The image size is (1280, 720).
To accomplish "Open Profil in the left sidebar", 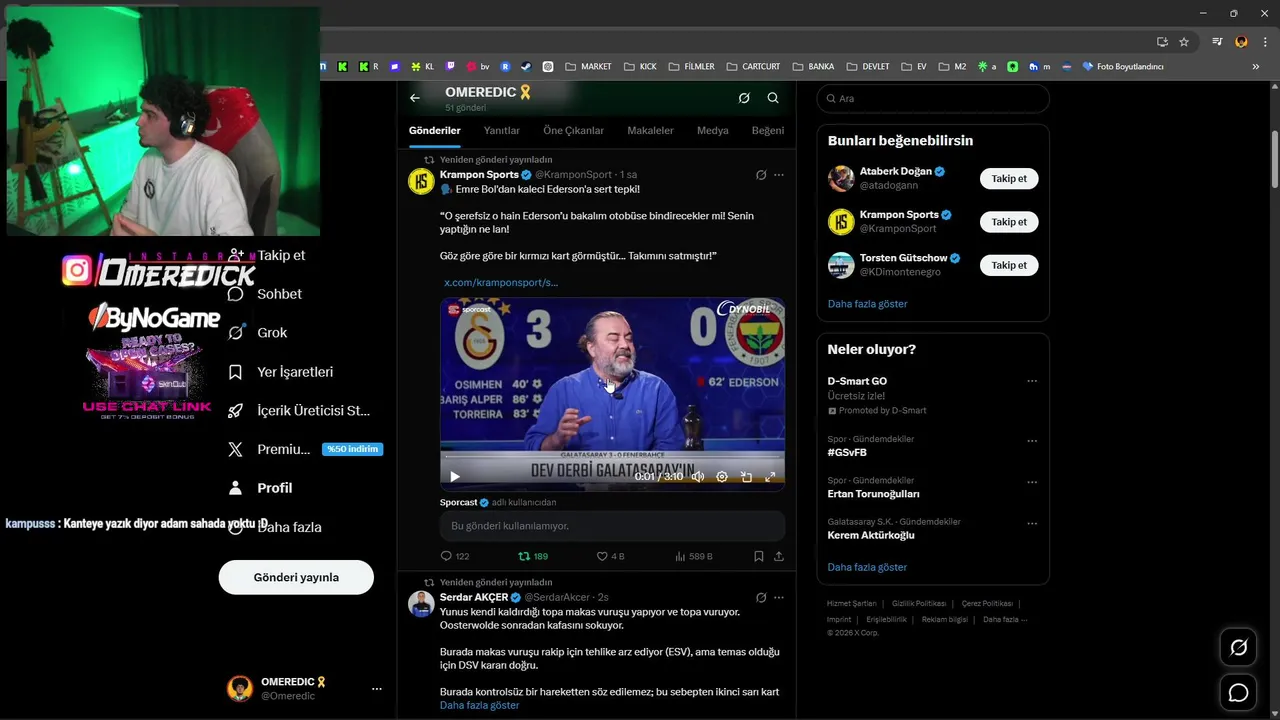I will [260, 488].
